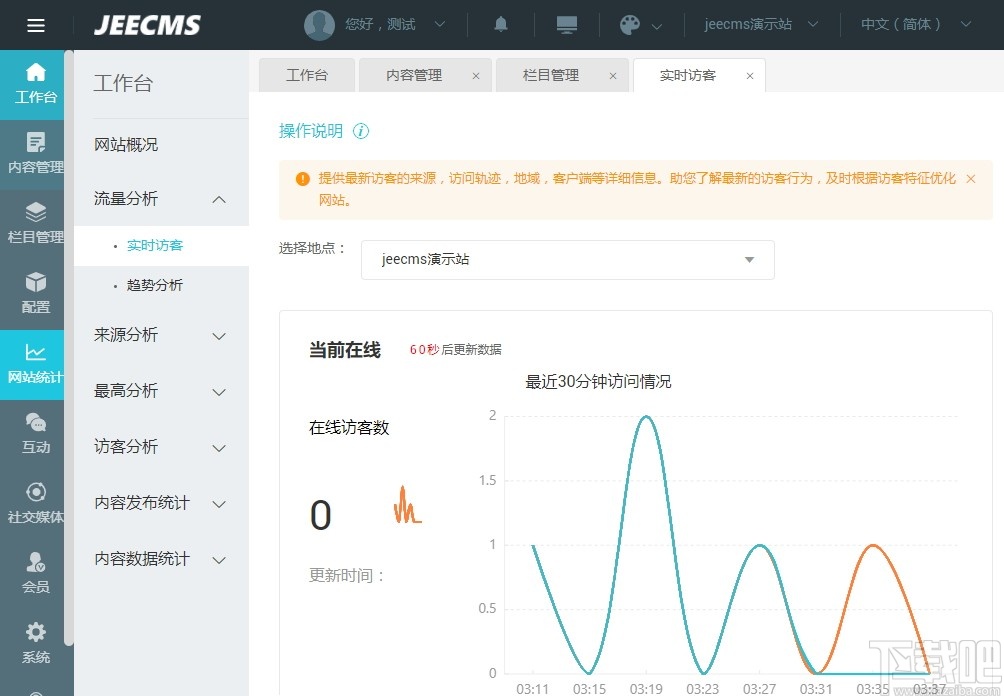Viewport: 1004px width, 696px height.
Task: Select the 内容管理 sidebar icon
Action: [x=34, y=153]
